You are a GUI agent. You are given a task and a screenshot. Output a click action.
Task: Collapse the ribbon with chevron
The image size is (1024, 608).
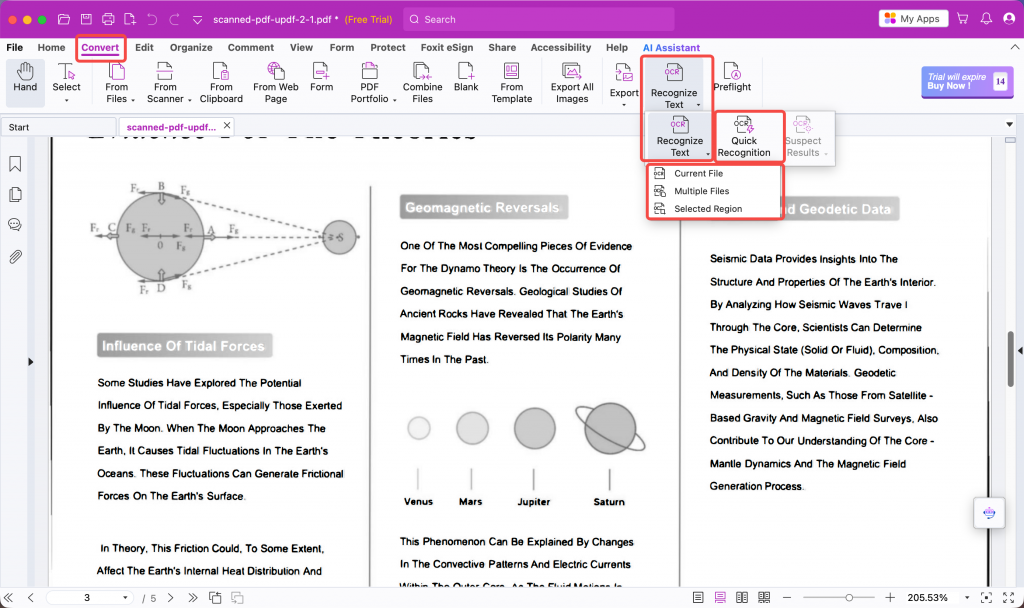[x=1014, y=47]
